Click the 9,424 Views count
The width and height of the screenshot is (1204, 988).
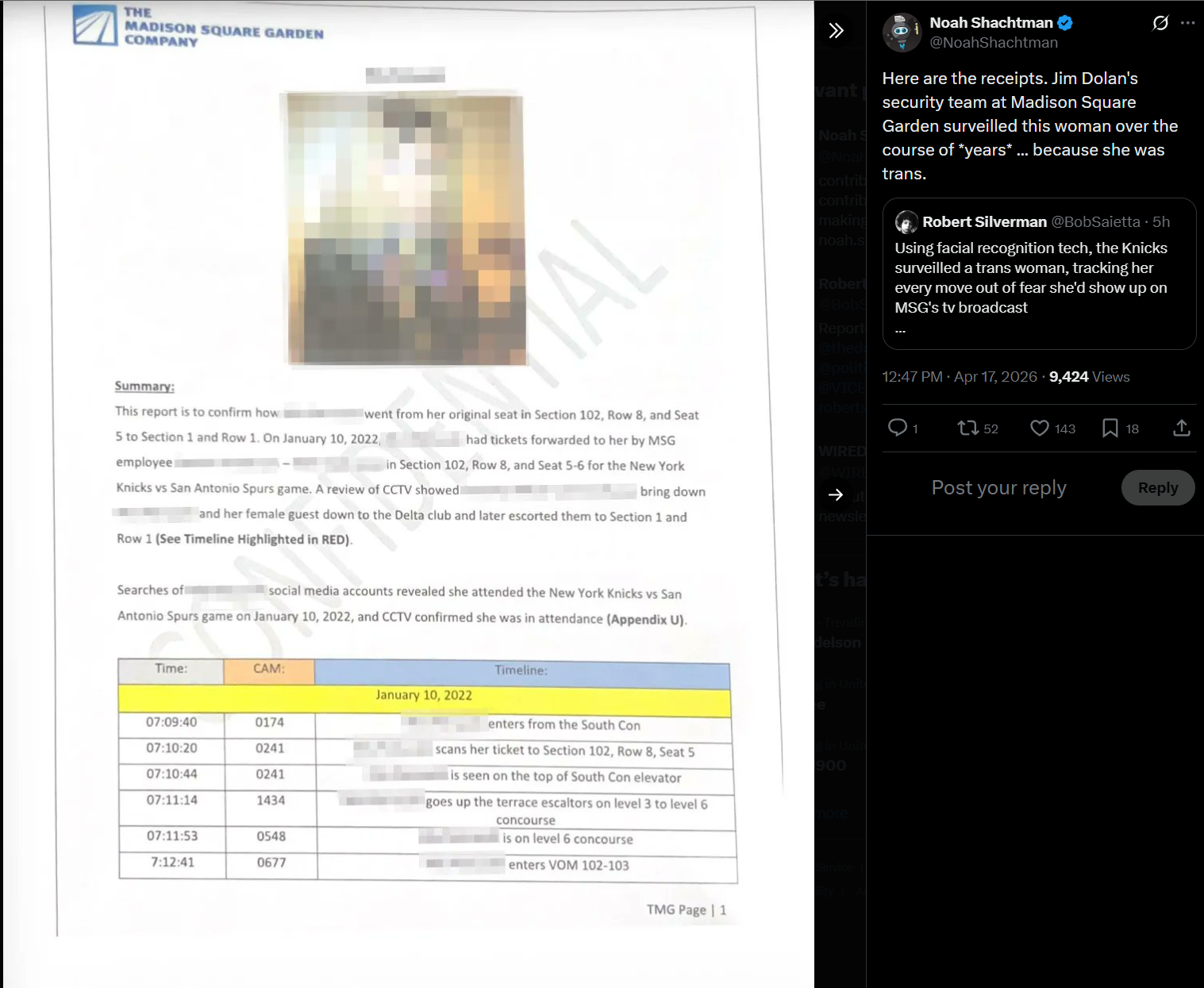[1089, 377]
